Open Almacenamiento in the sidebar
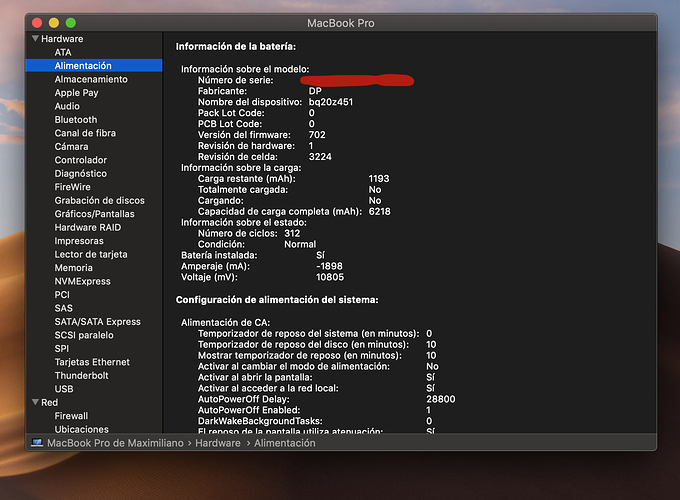680x500 pixels. (91, 79)
